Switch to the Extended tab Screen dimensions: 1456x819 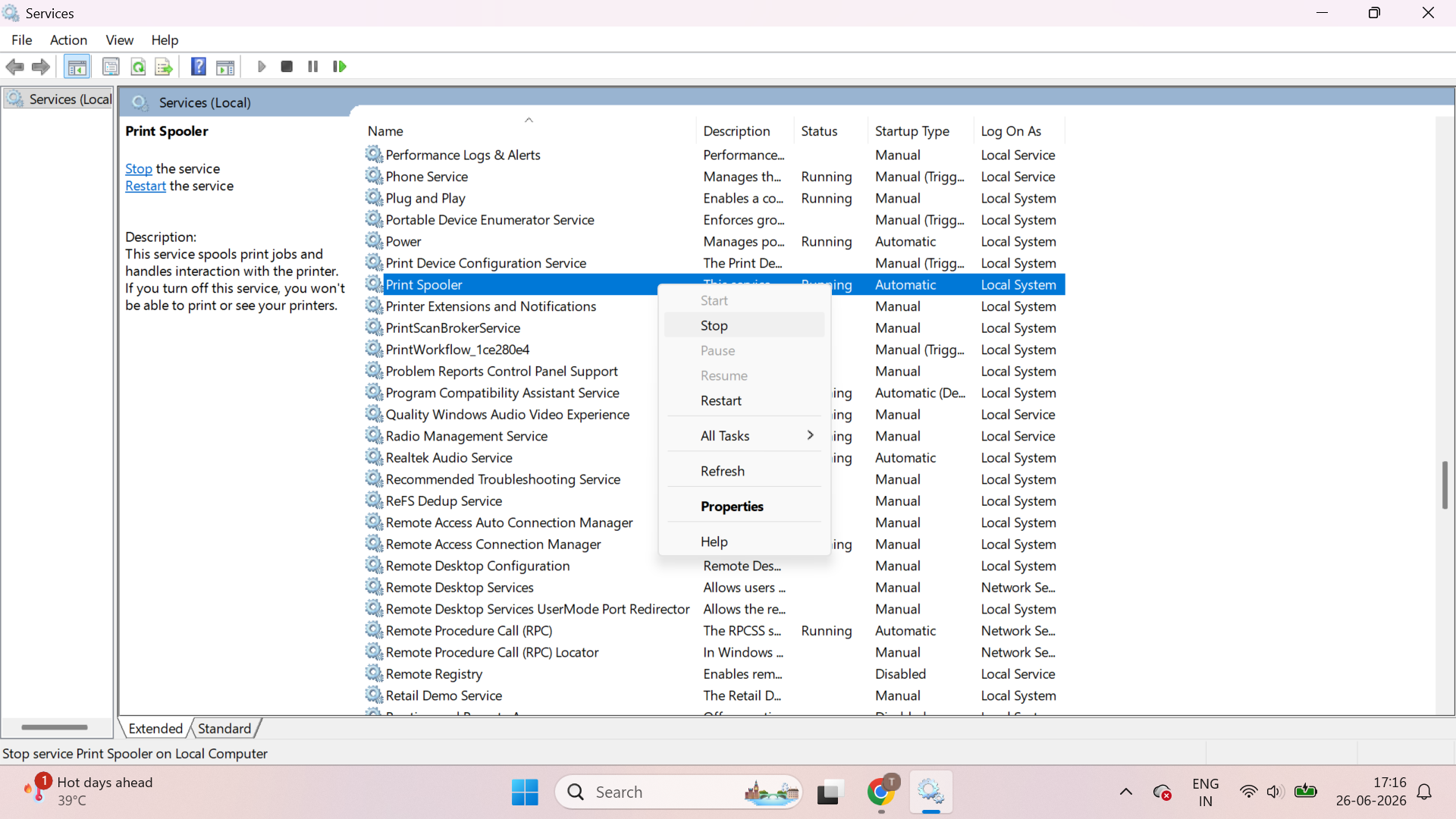[155, 728]
